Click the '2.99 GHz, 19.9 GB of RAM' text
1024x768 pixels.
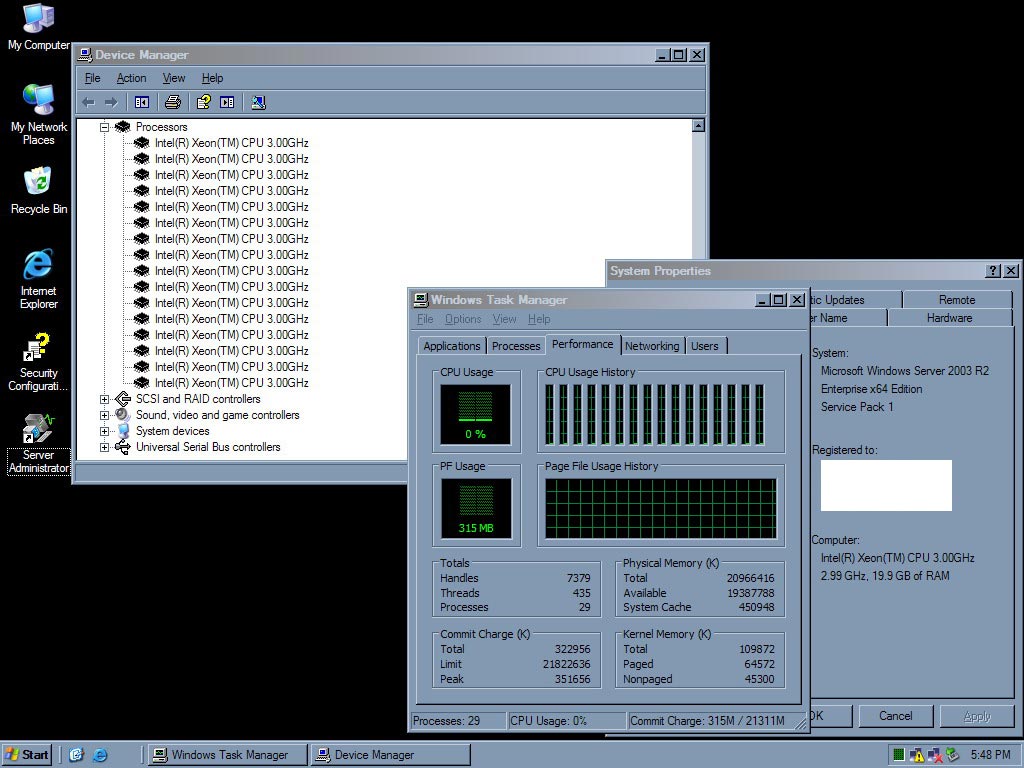point(885,576)
